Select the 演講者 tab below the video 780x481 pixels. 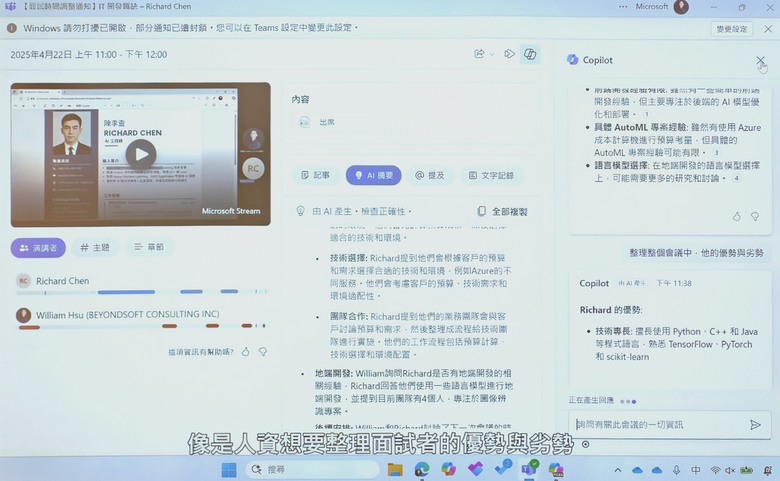[x=38, y=248]
